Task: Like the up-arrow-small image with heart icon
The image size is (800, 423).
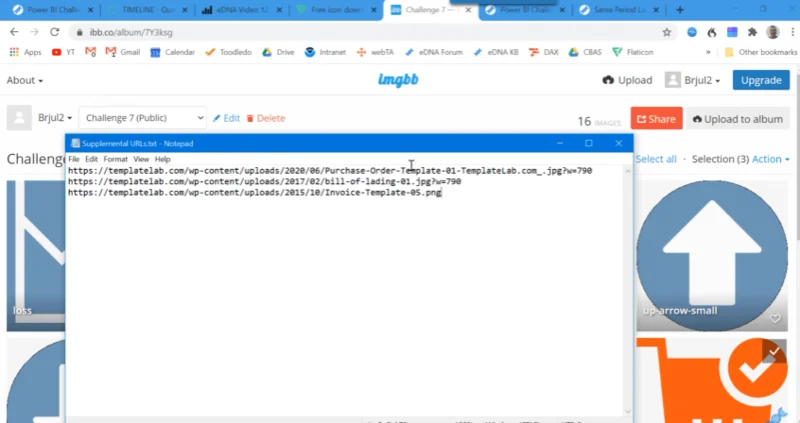Action: click(x=775, y=319)
